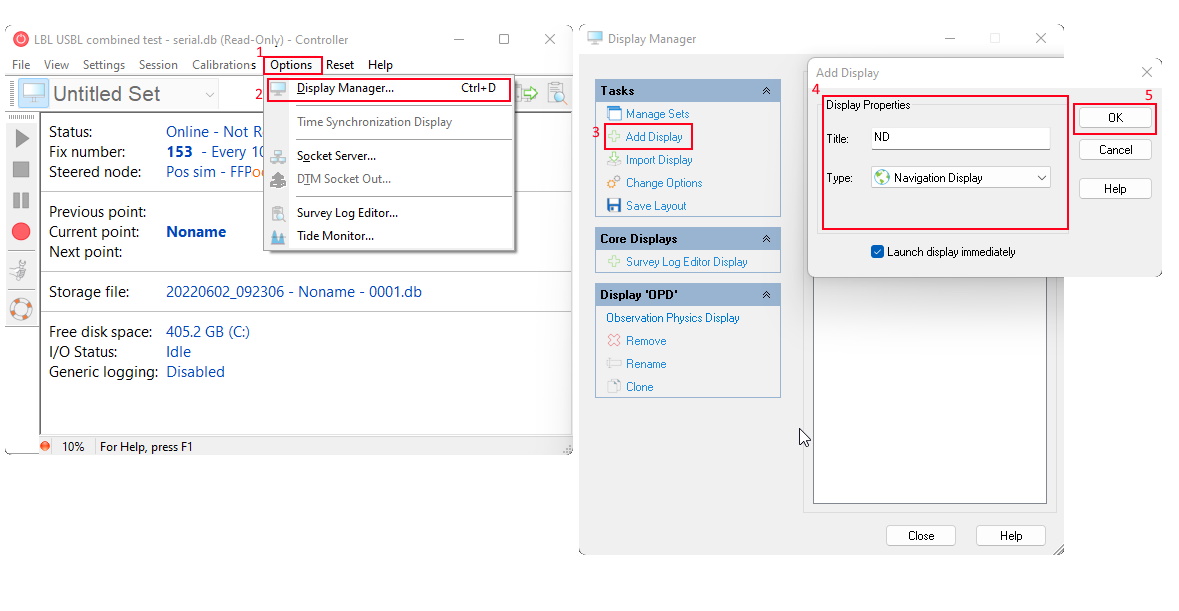
Task: Click the Add Display link
Action: tap(654, 137)
